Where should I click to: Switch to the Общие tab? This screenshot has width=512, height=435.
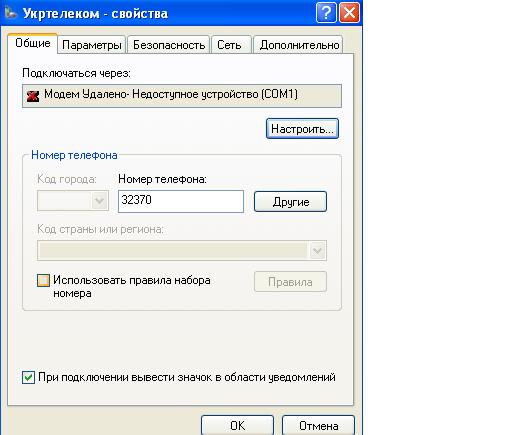click(x=33, y=43)
